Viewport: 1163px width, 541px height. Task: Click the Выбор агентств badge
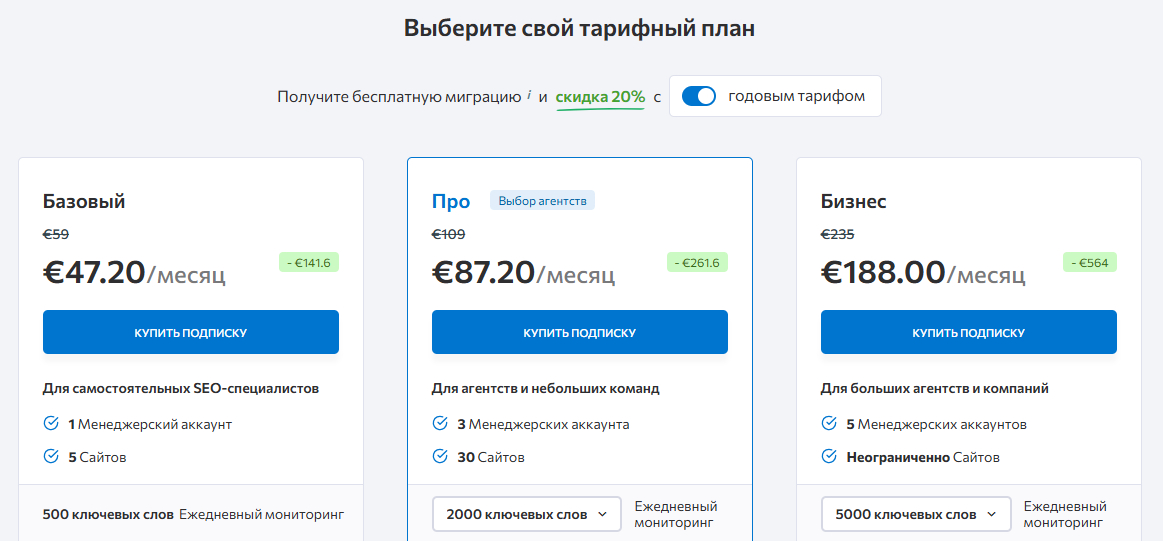click(x=542, y=201)
